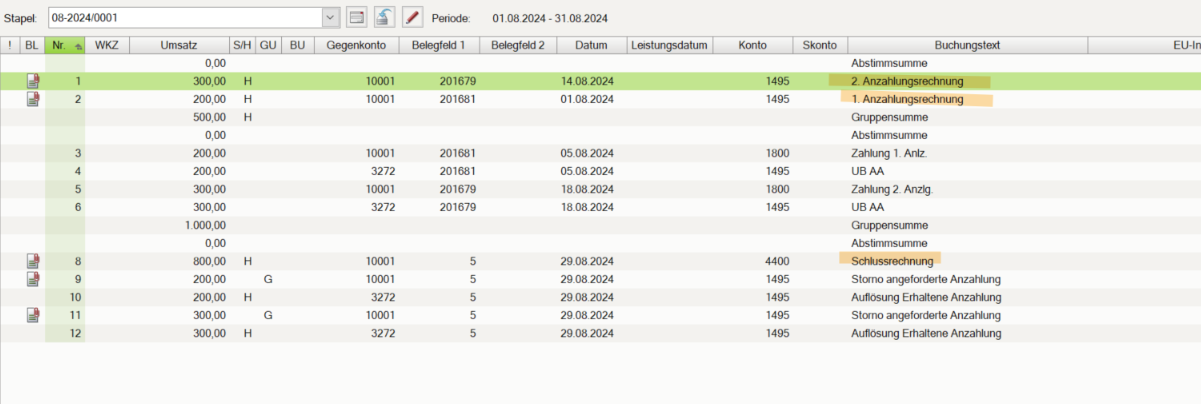Open the attached document icon in row 2
Viewport: 1201px width, 404px height.
pos(33,99)
